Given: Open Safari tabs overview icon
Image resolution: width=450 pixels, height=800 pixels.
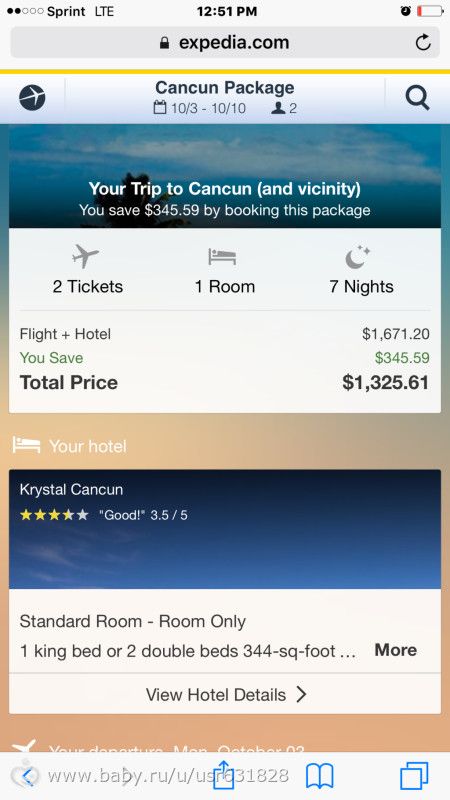Looking at the screenshot, I should tap(414, 776).
